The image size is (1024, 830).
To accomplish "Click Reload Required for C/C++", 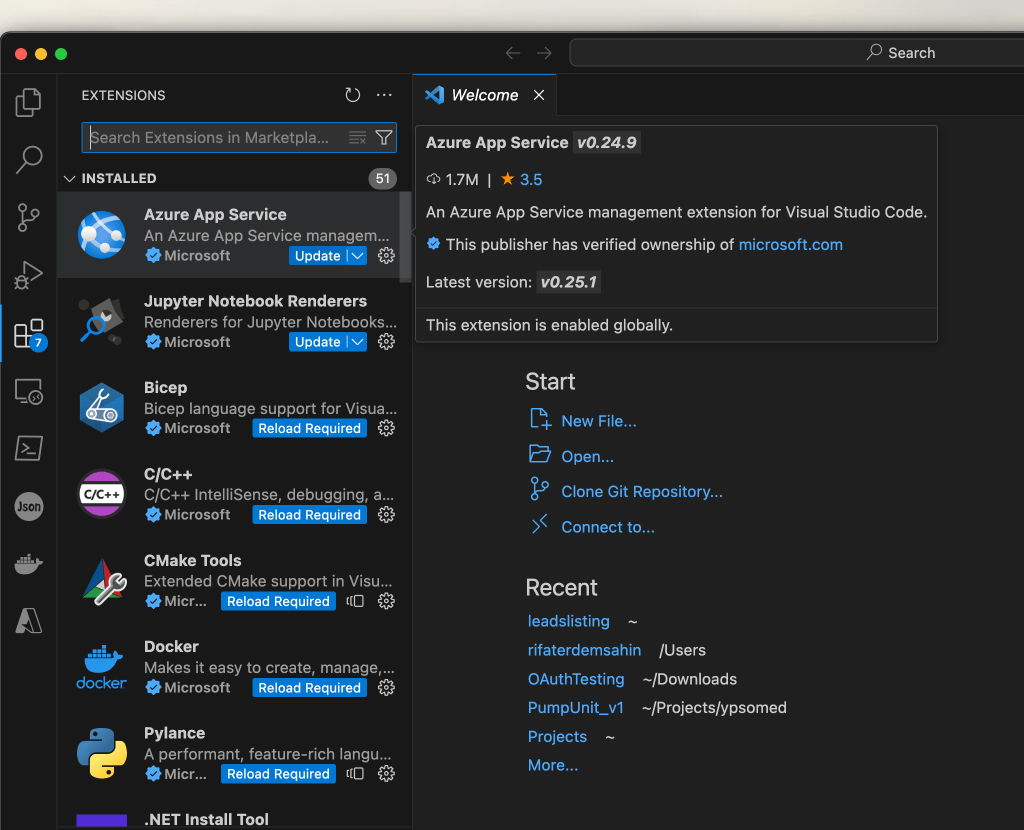I will pos(310,515).
